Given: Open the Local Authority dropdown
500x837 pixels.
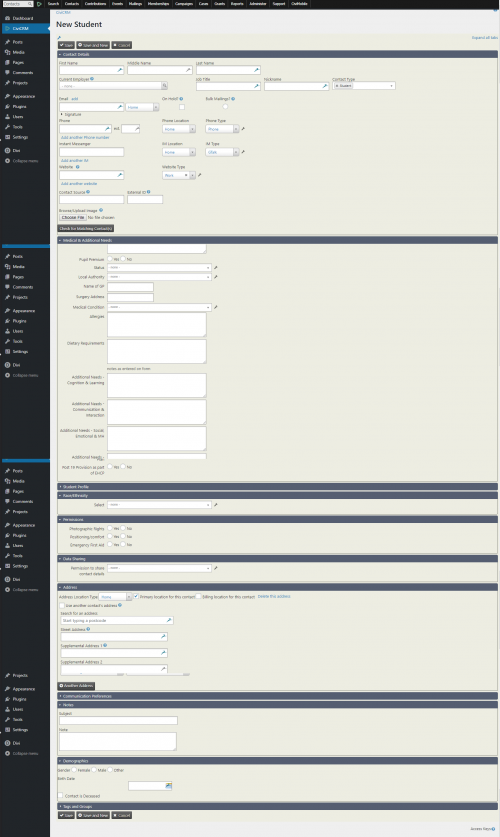Looking at the screenshot, I should click(x=159, y=277).
